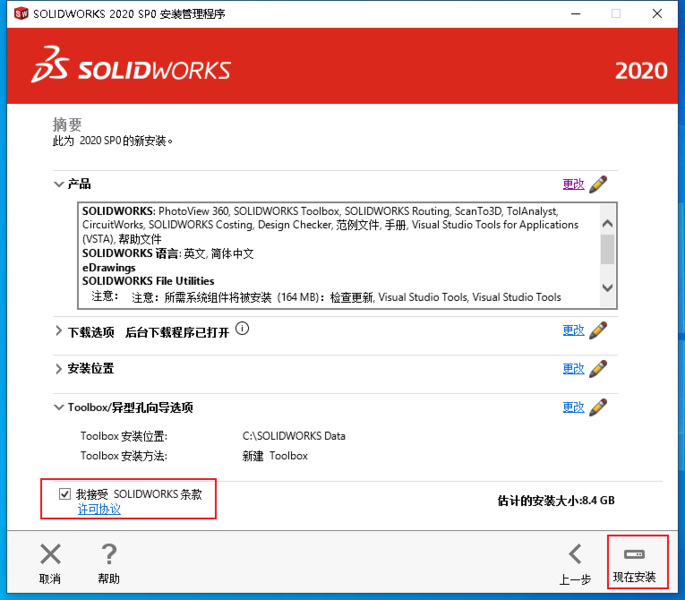Open the 许可协议 link
This screenshot has width=685, height=600.
[99, 509]
